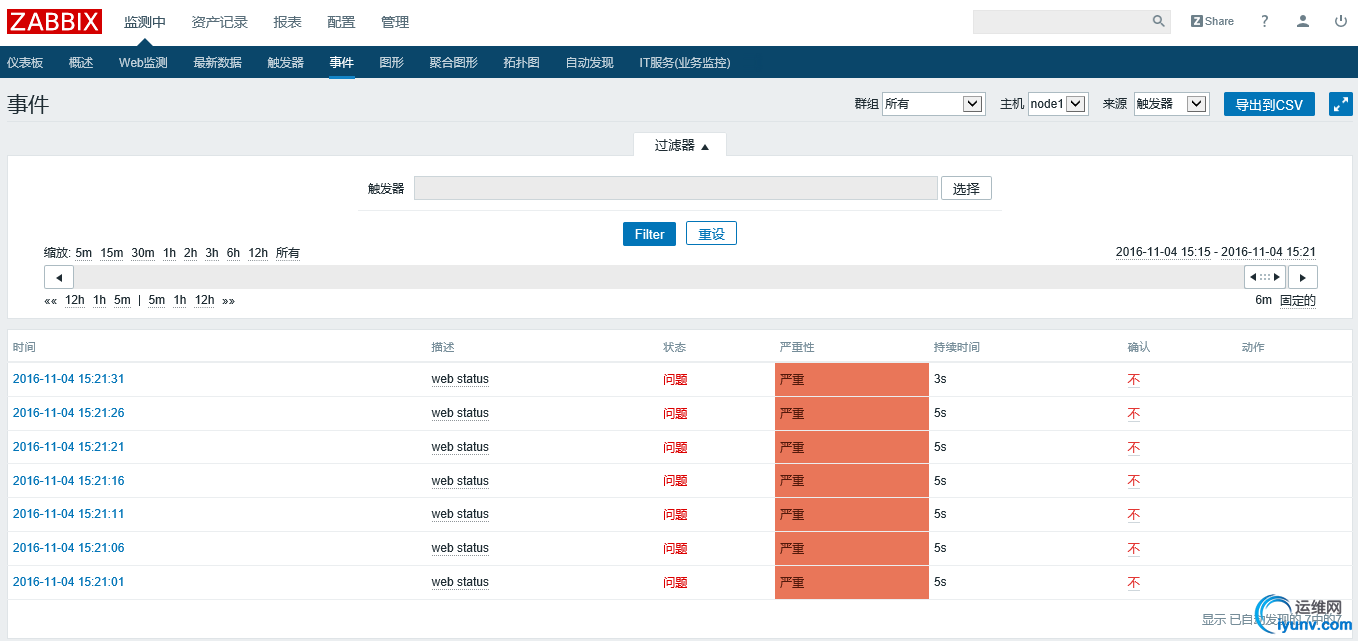Switch to the Web监测 submenu tab
1358x641 pixels.
click(x=143, y=62)
